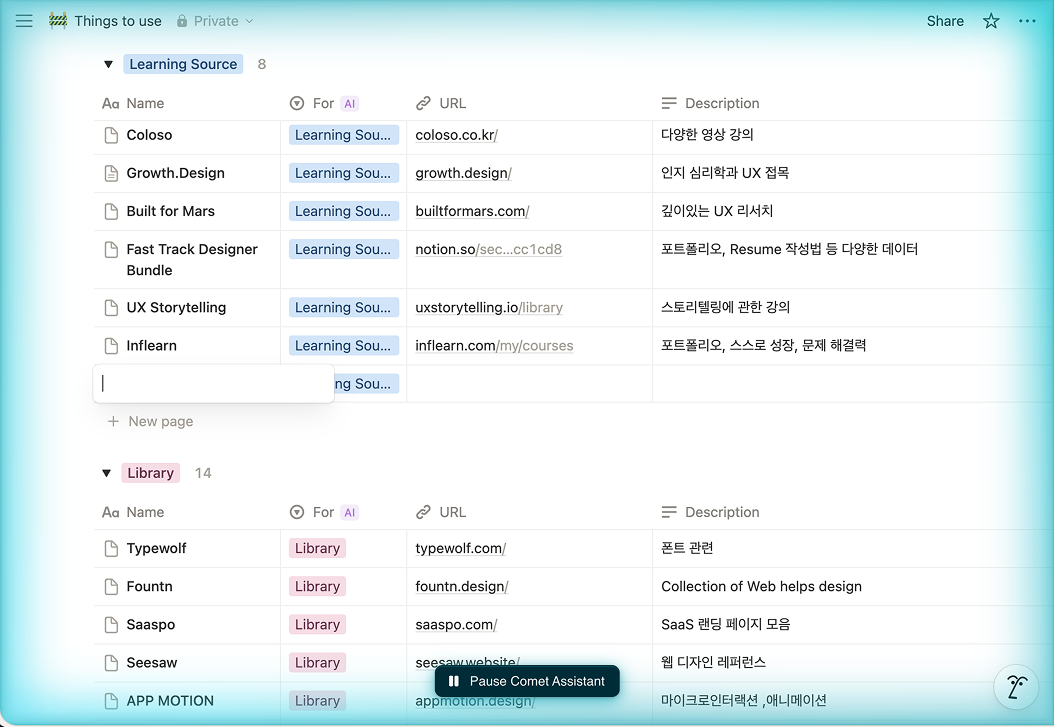This screenshot has height=727, width=1054.
Task: Follow the uxstorytelling.io/library link
Action: 489,308
